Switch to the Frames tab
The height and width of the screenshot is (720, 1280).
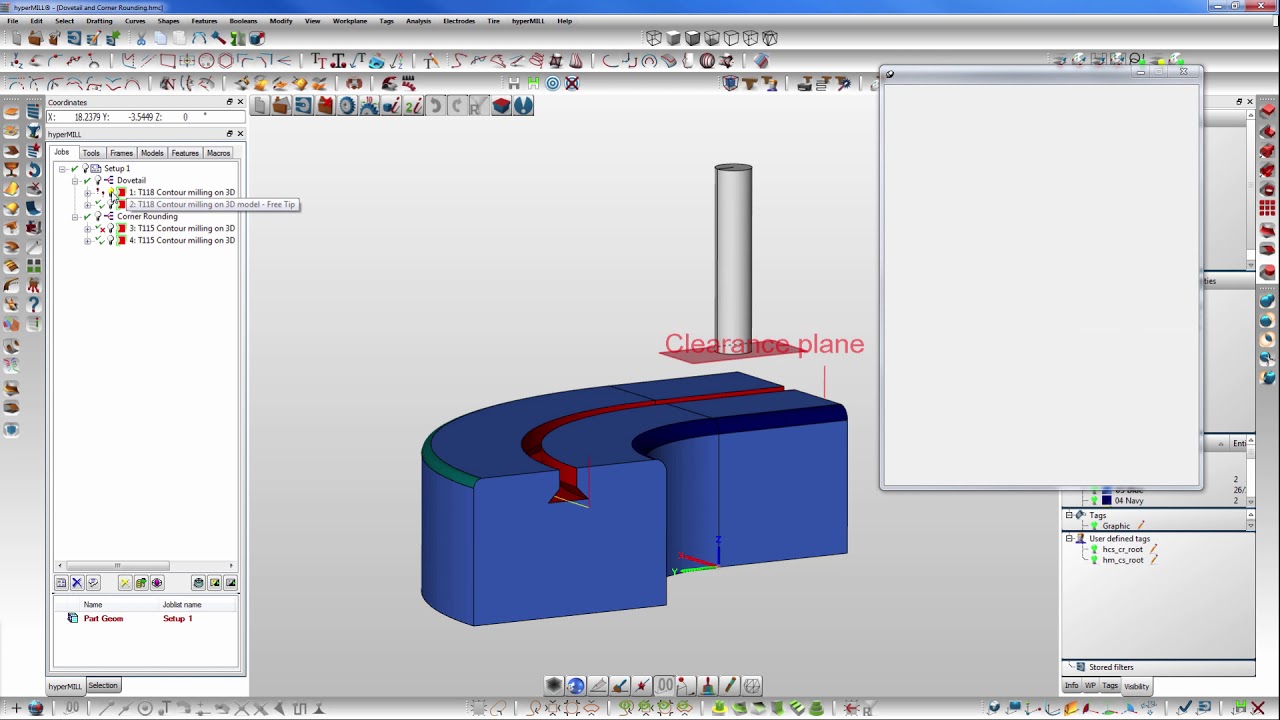tap(121, 153)
